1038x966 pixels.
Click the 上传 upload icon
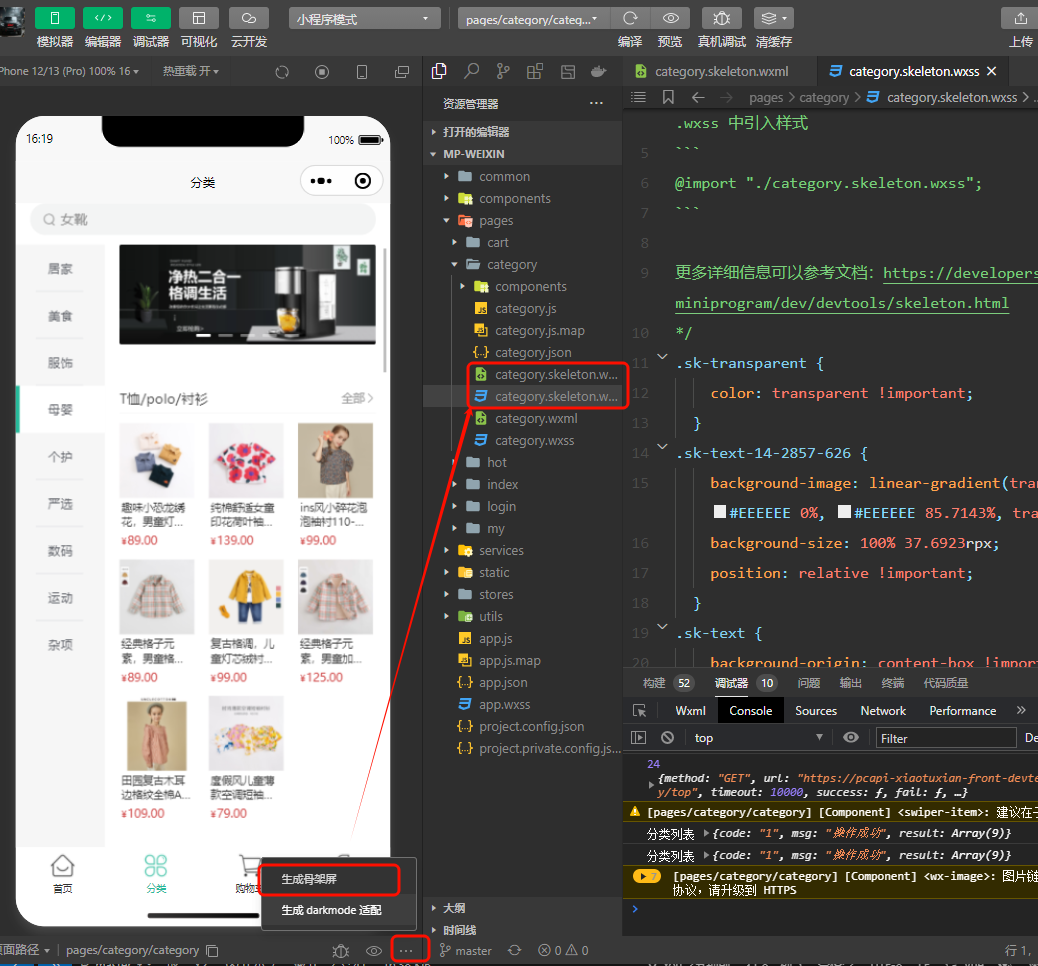1020,18
